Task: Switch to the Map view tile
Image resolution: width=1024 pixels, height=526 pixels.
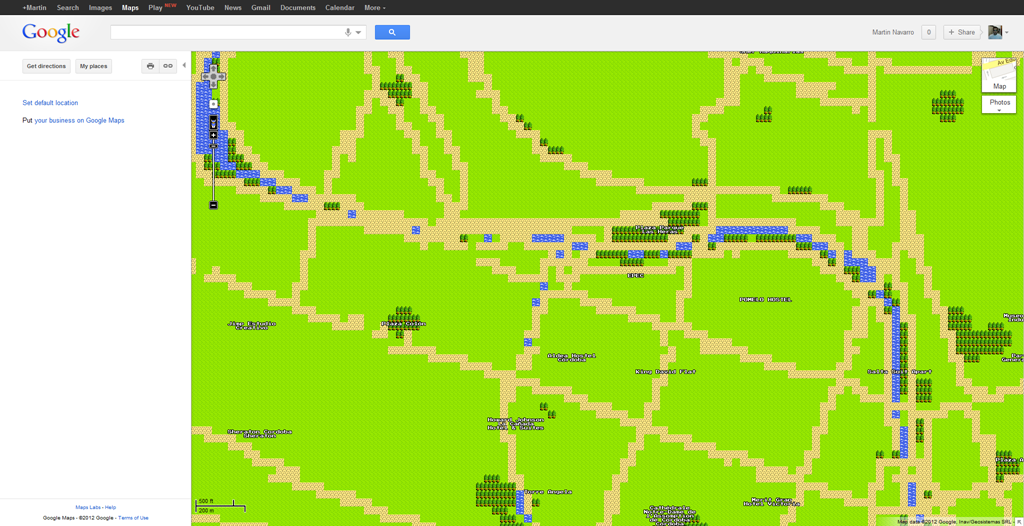Action: 999,75
